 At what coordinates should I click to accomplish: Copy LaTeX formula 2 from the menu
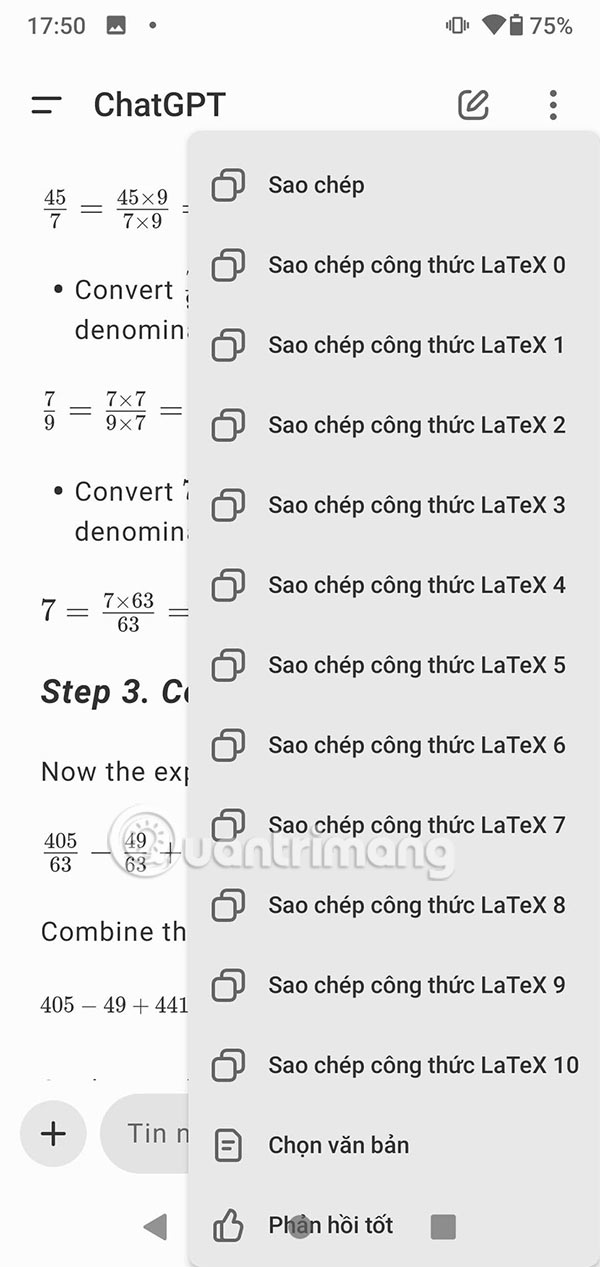[416, 425]
